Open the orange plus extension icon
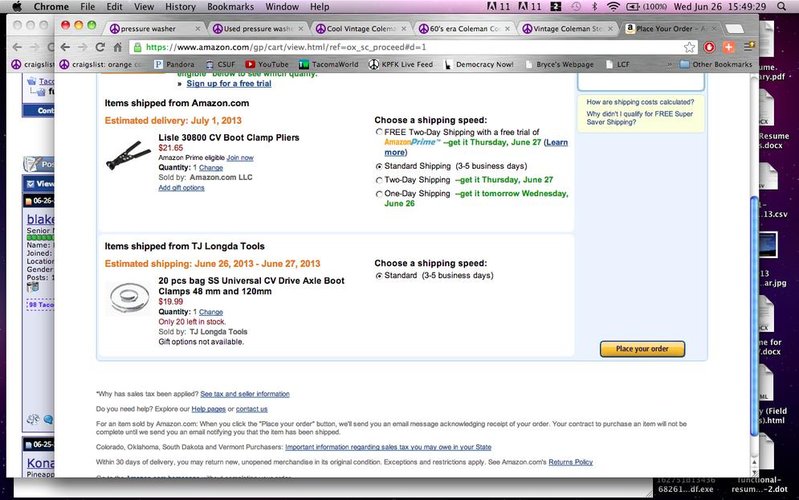 pyautogui.click(x=729, y=47)
